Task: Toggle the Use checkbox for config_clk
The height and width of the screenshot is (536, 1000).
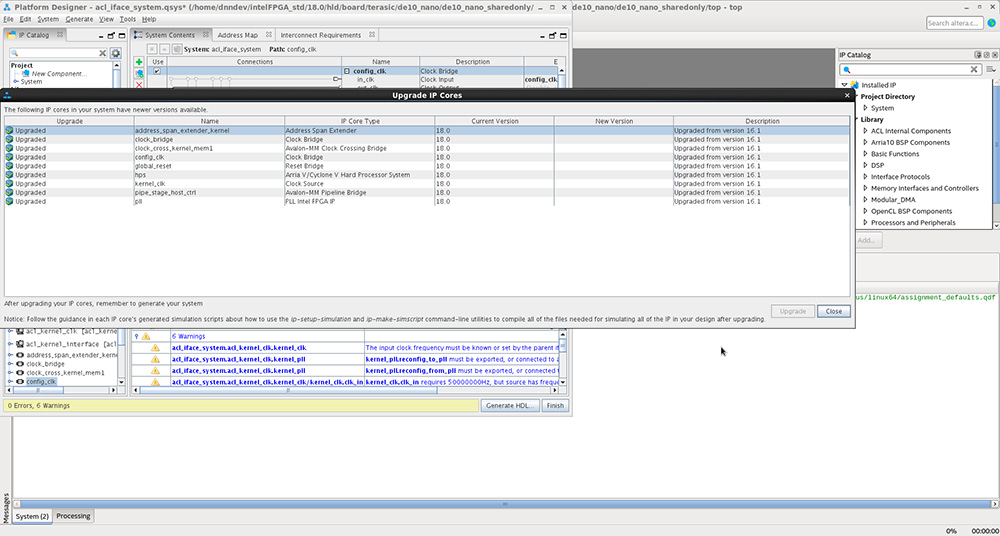Action: 157,71
